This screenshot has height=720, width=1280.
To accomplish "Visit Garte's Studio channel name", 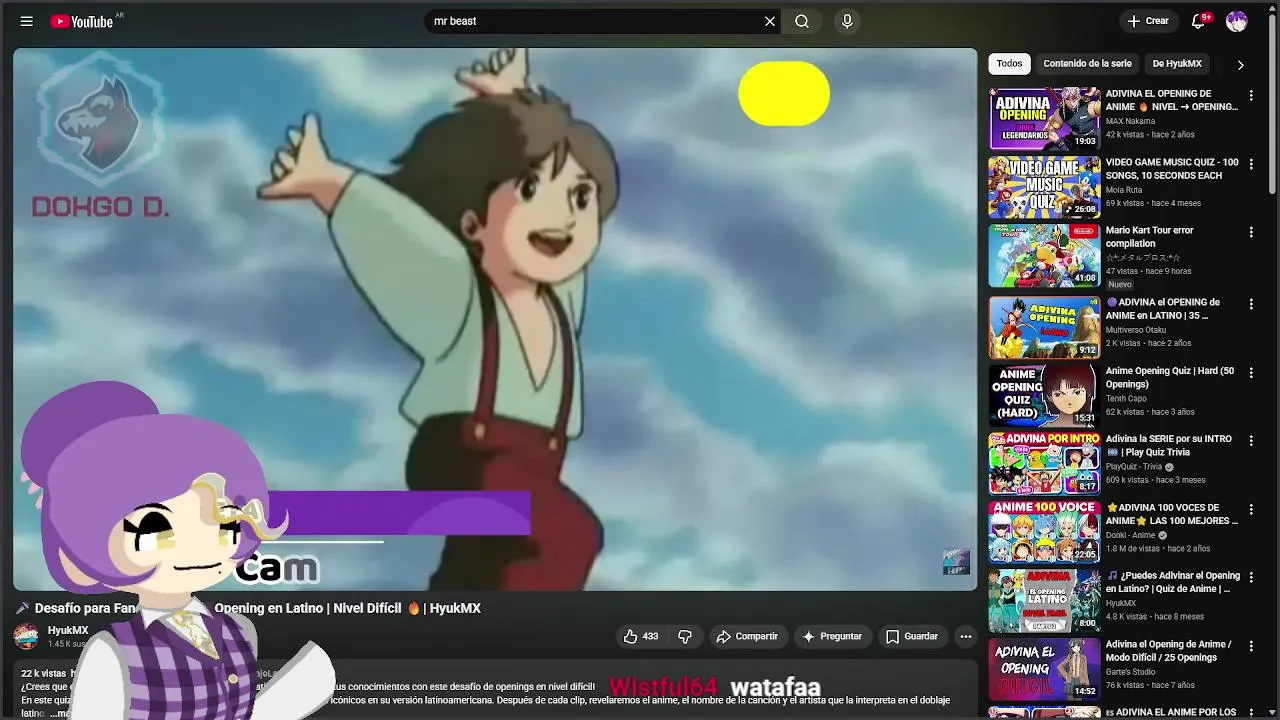I will coord(1131,671).
